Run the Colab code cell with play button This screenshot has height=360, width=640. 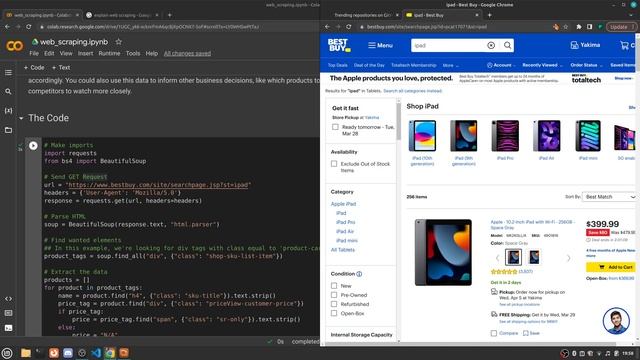tap(33, 146)
